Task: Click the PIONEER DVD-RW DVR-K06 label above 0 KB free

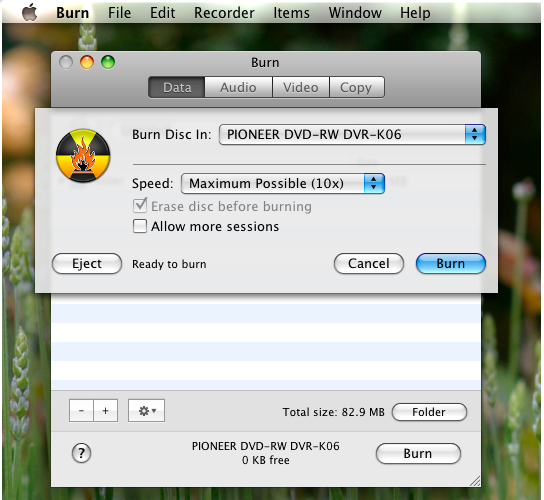Action: 266,446
